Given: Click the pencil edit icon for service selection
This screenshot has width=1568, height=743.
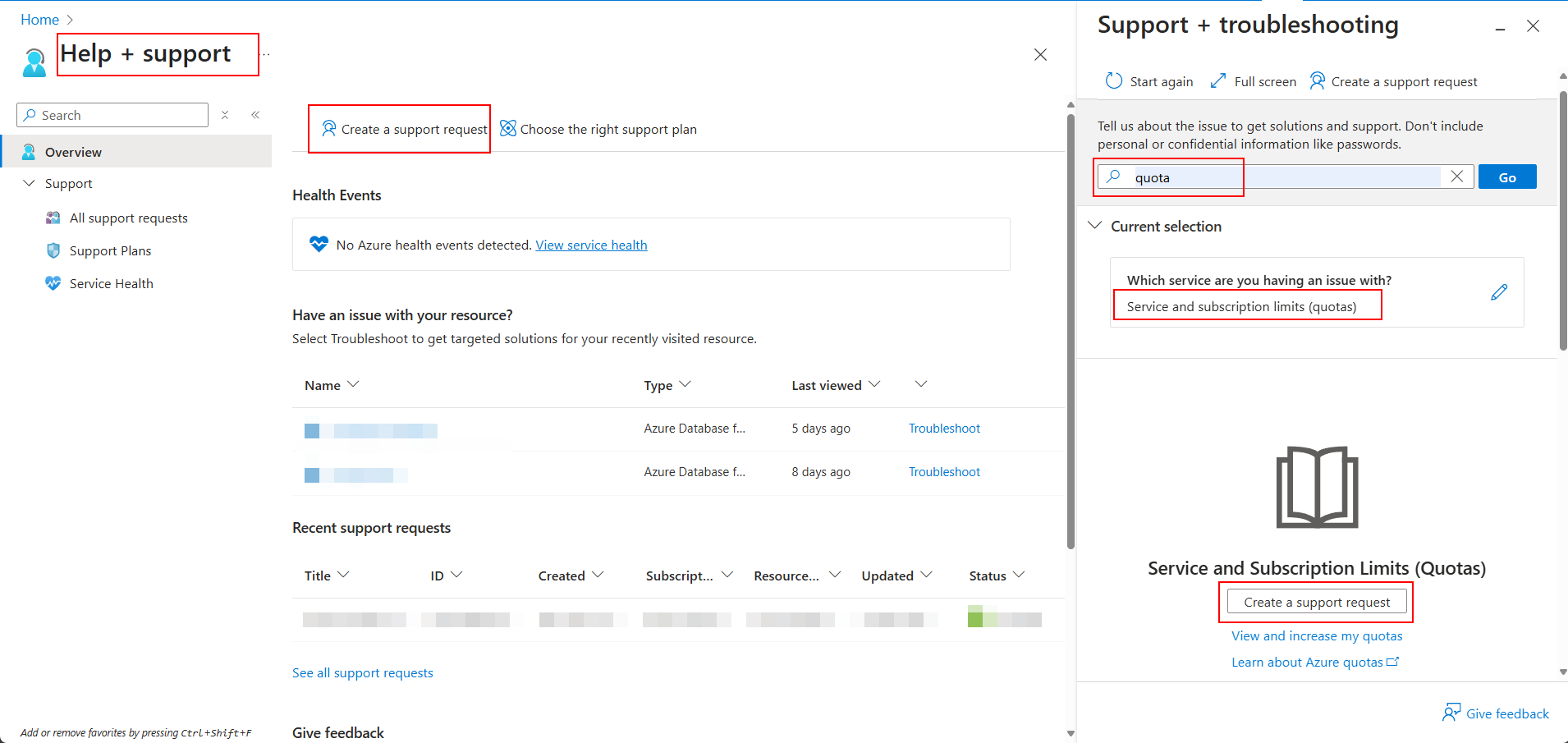Looking at the screenshot, I should 1499,292.
